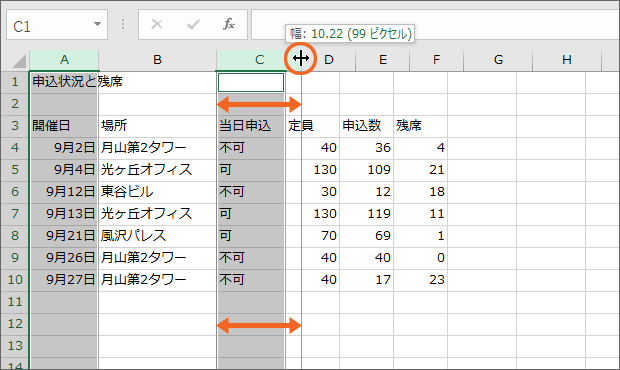620x370 pixels.
Task: Click the capacity value 70
Action: pyautogui.click(x=312, y=236)
